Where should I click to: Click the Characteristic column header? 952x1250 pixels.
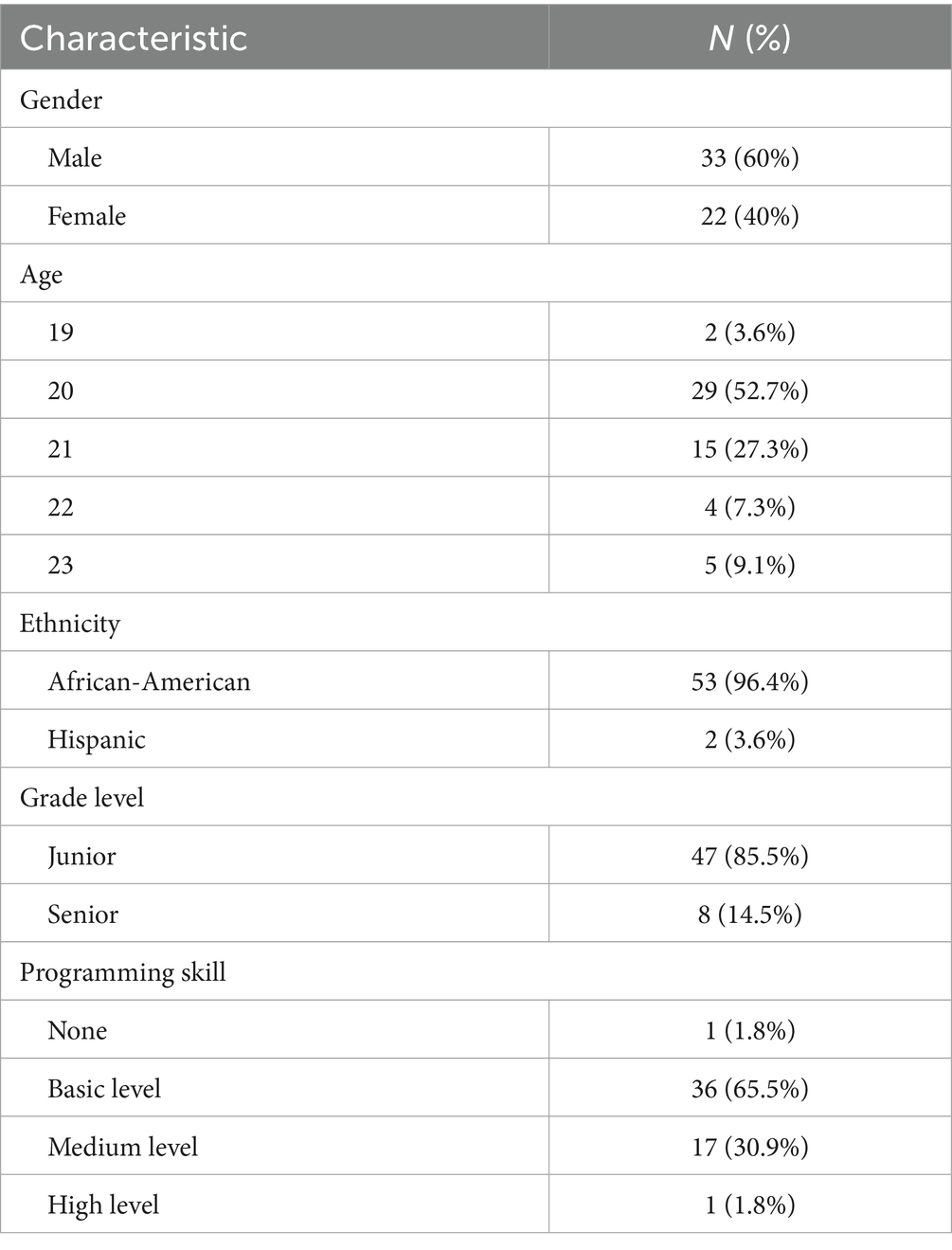pos(134,38)
